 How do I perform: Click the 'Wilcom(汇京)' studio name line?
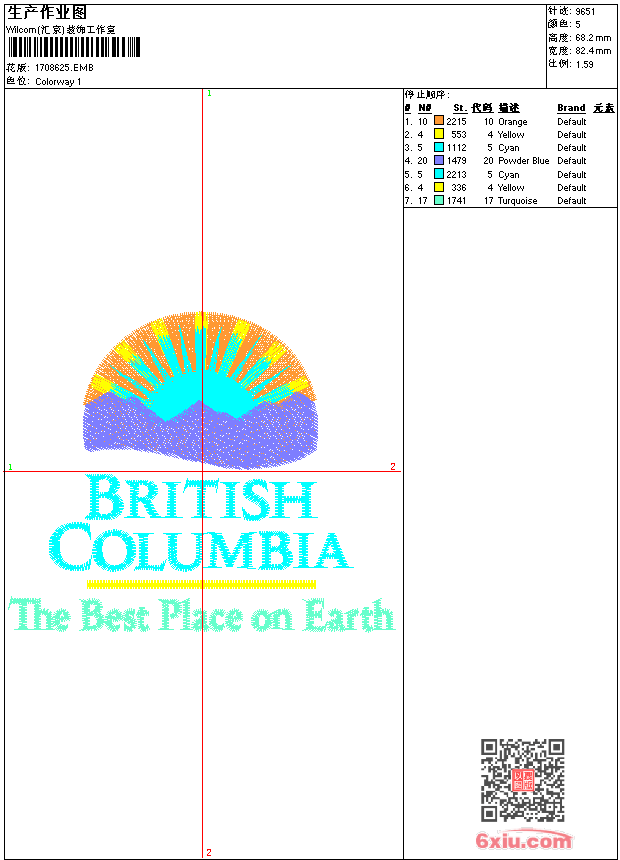(x=61, y=30)
